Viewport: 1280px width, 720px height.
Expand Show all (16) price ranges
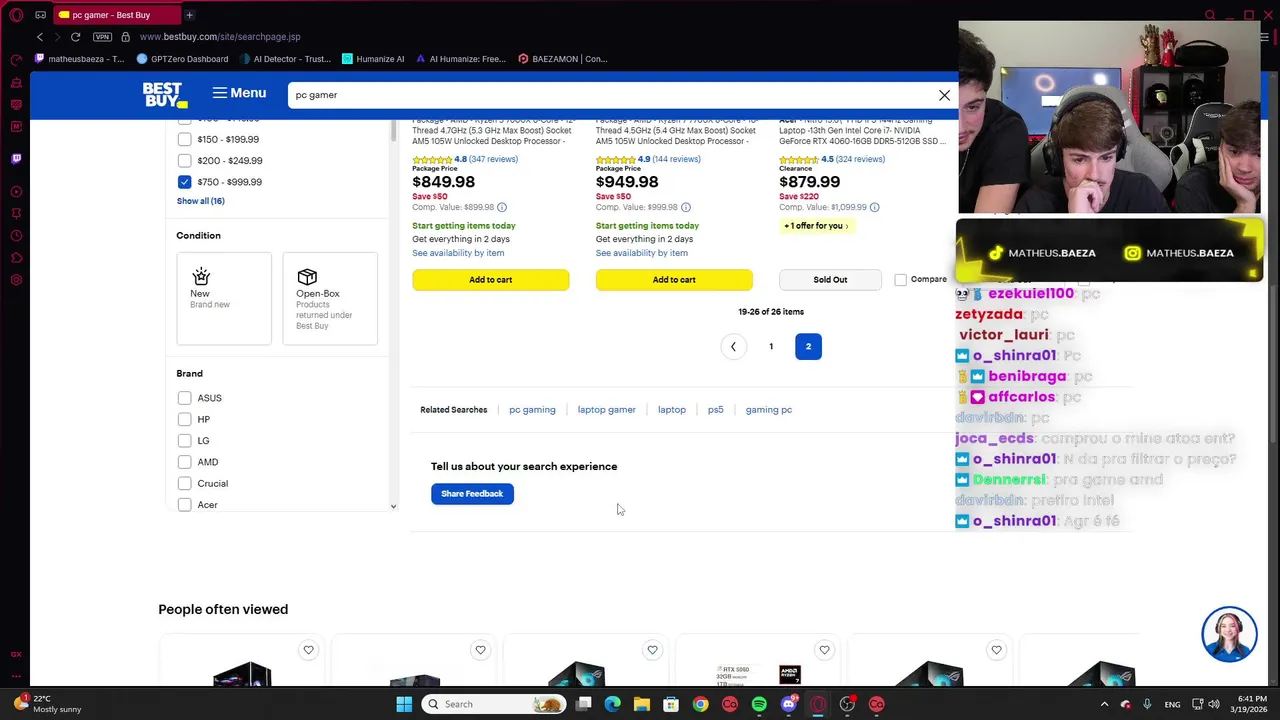pyautogui.click(x=200, y=201)
